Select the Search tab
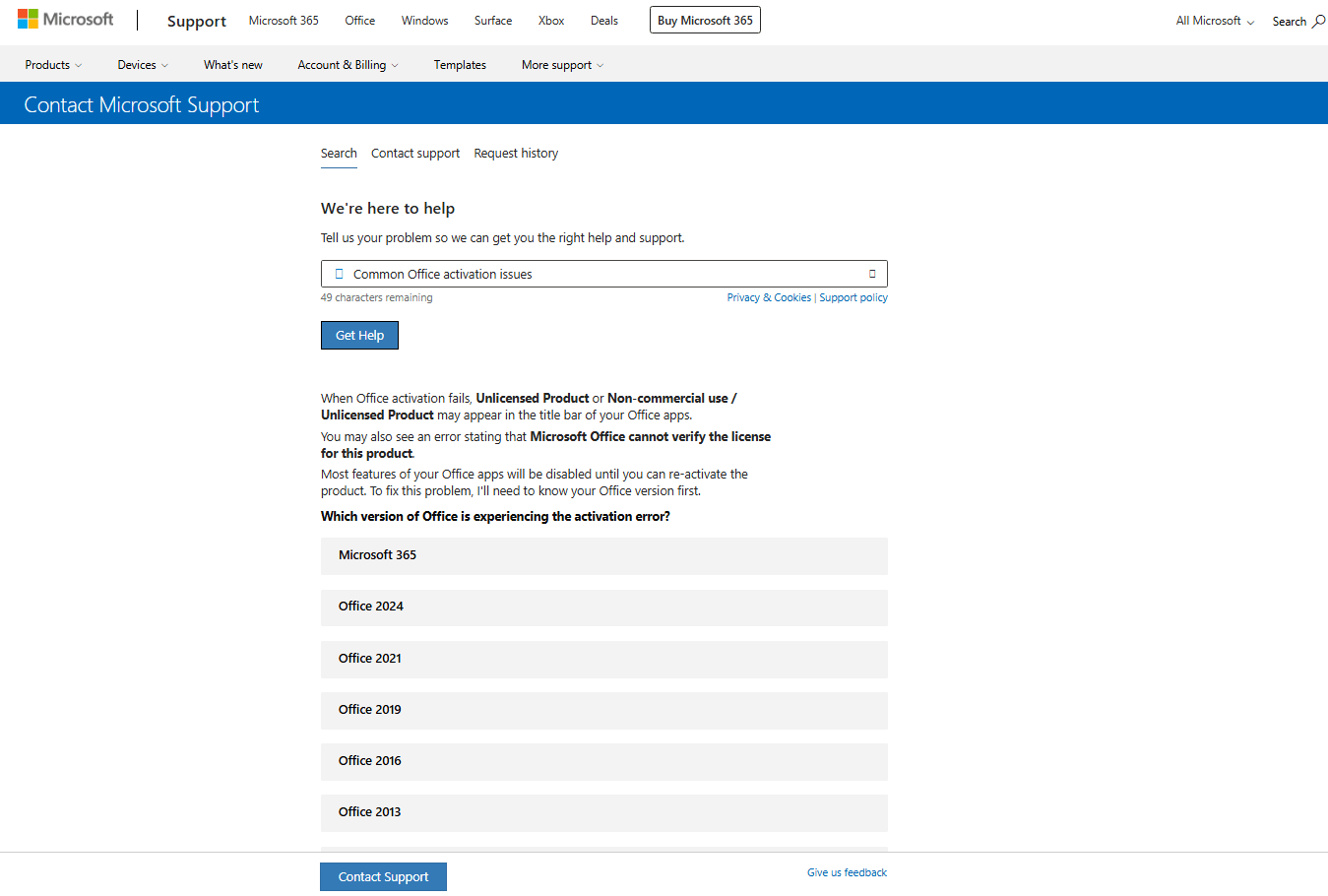Viewport: 1328px width, 896px height. pyautogui.click(x=339, y=154)
